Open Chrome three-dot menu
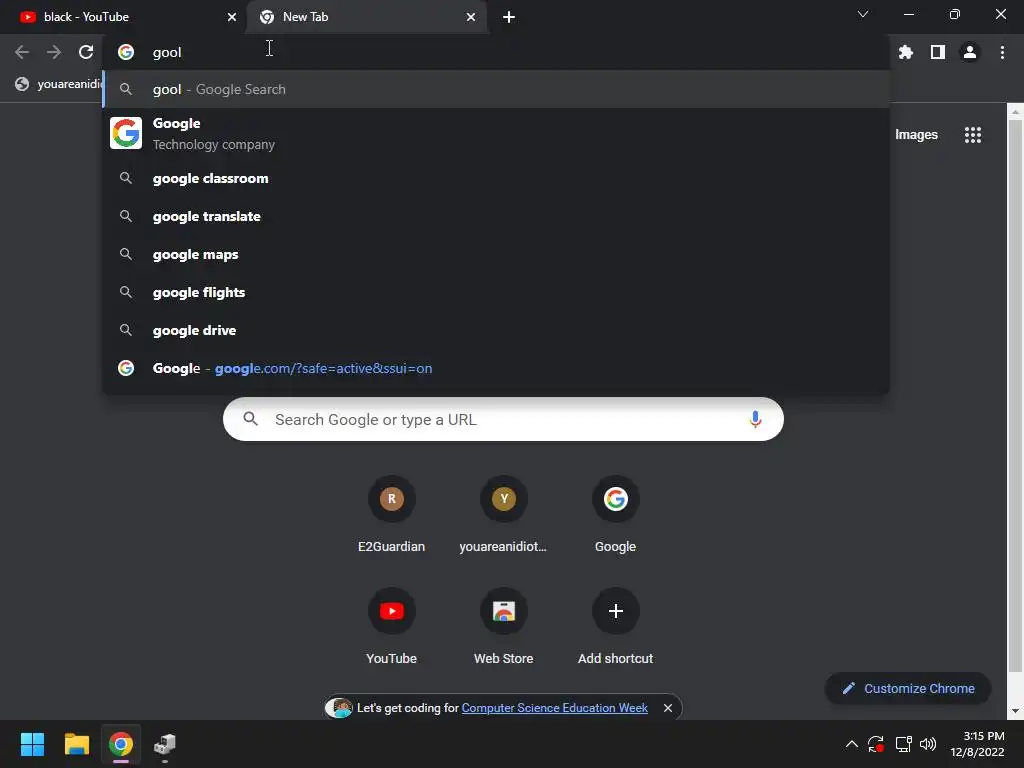Screen dimensions: 1024x768 (1002, 52)
